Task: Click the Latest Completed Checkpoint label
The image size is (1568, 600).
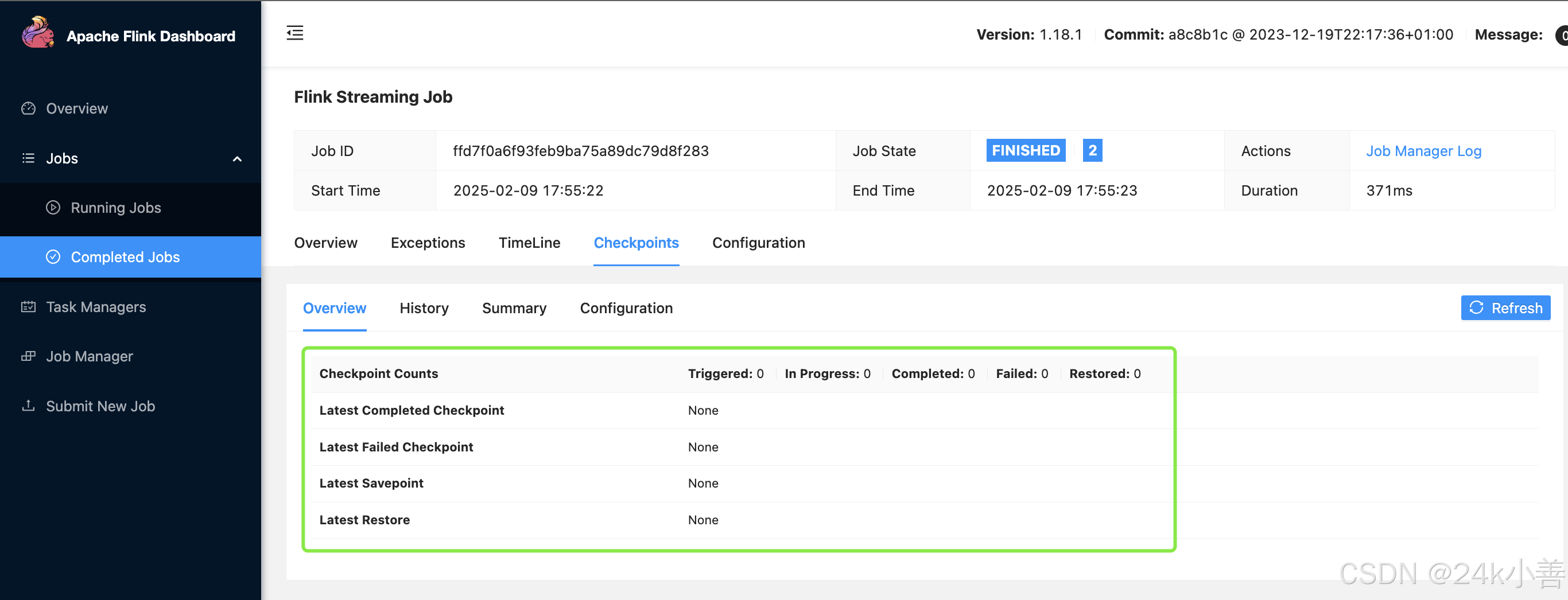Action: (412, 410)
